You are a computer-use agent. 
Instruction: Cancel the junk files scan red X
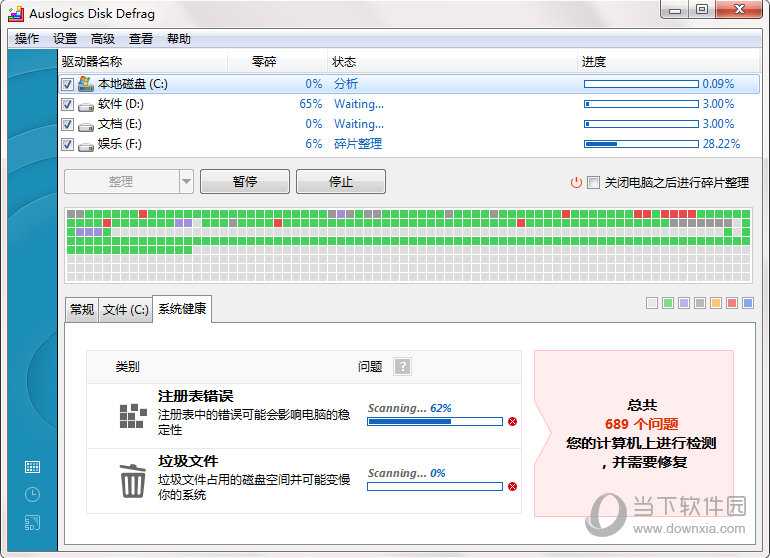[512, 486]
